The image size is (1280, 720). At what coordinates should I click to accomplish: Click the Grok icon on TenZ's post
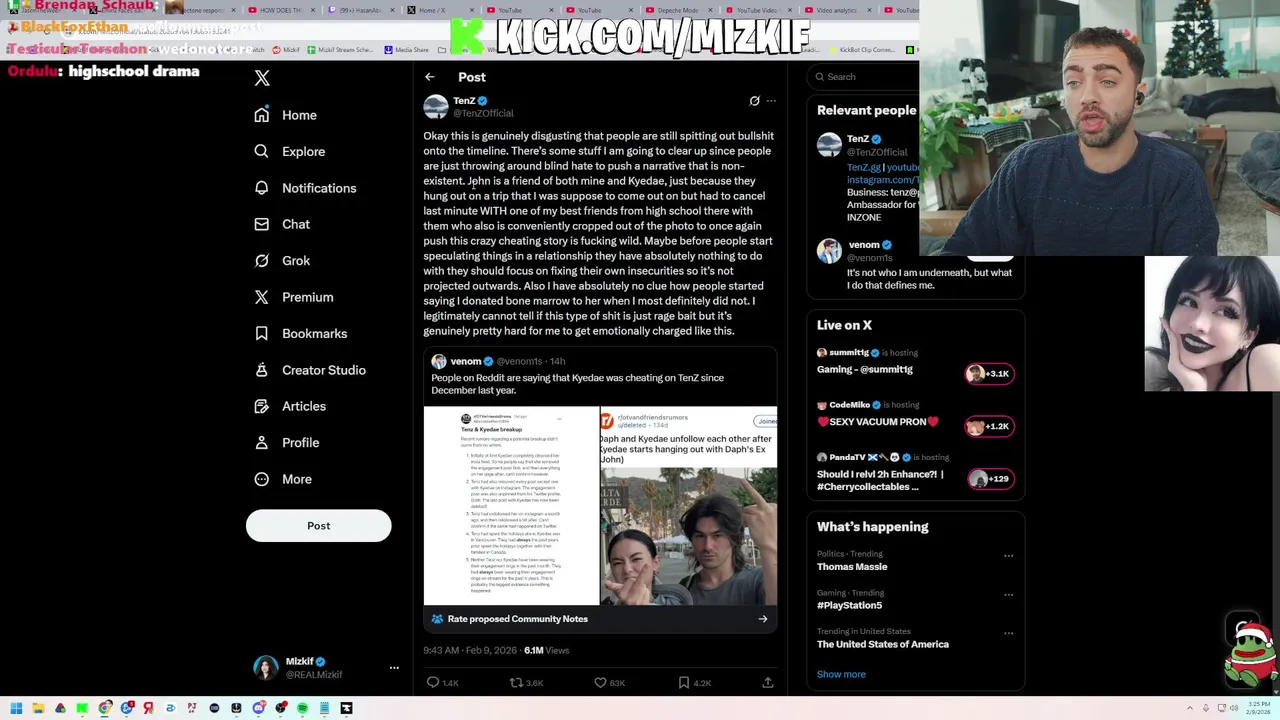754,101
